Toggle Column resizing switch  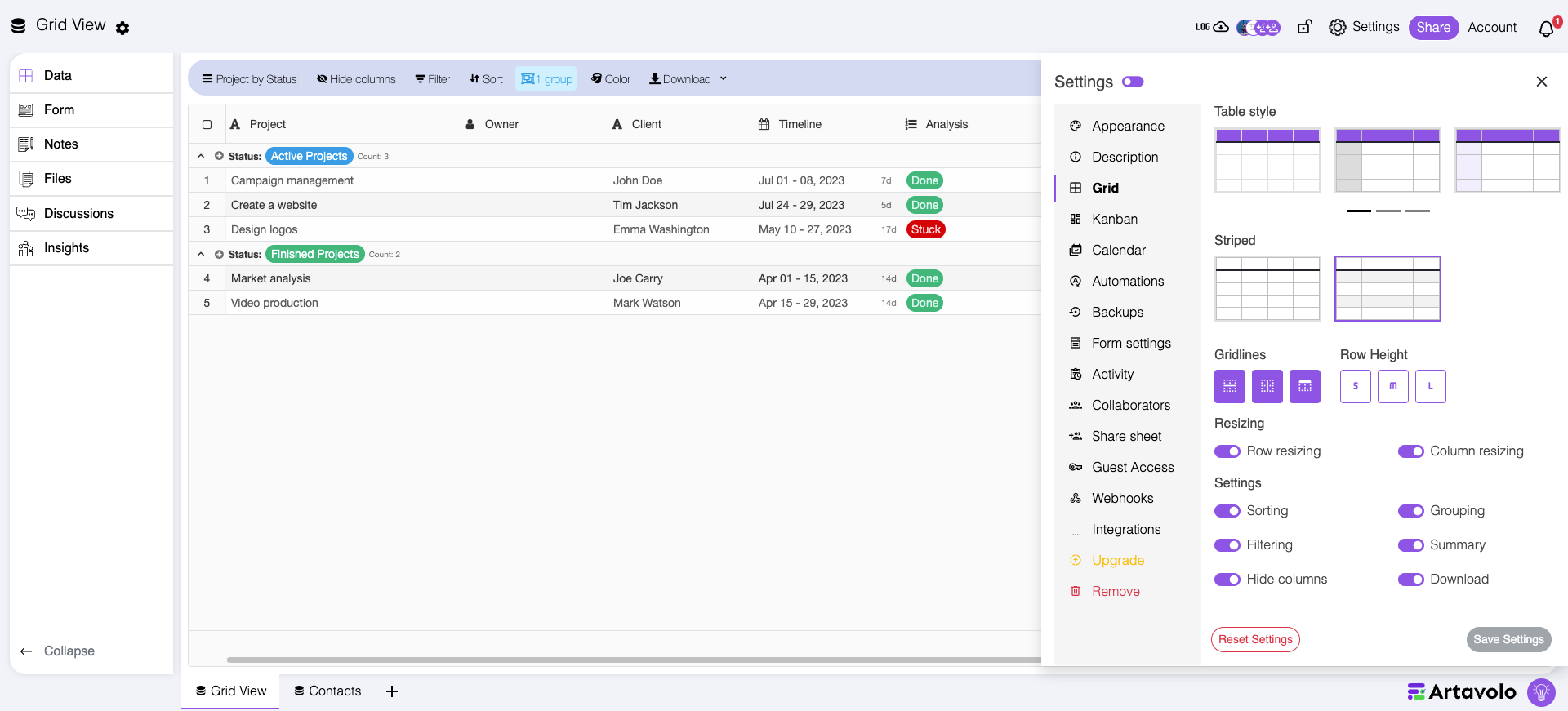pyautogui.click(x=1411, y=451)
